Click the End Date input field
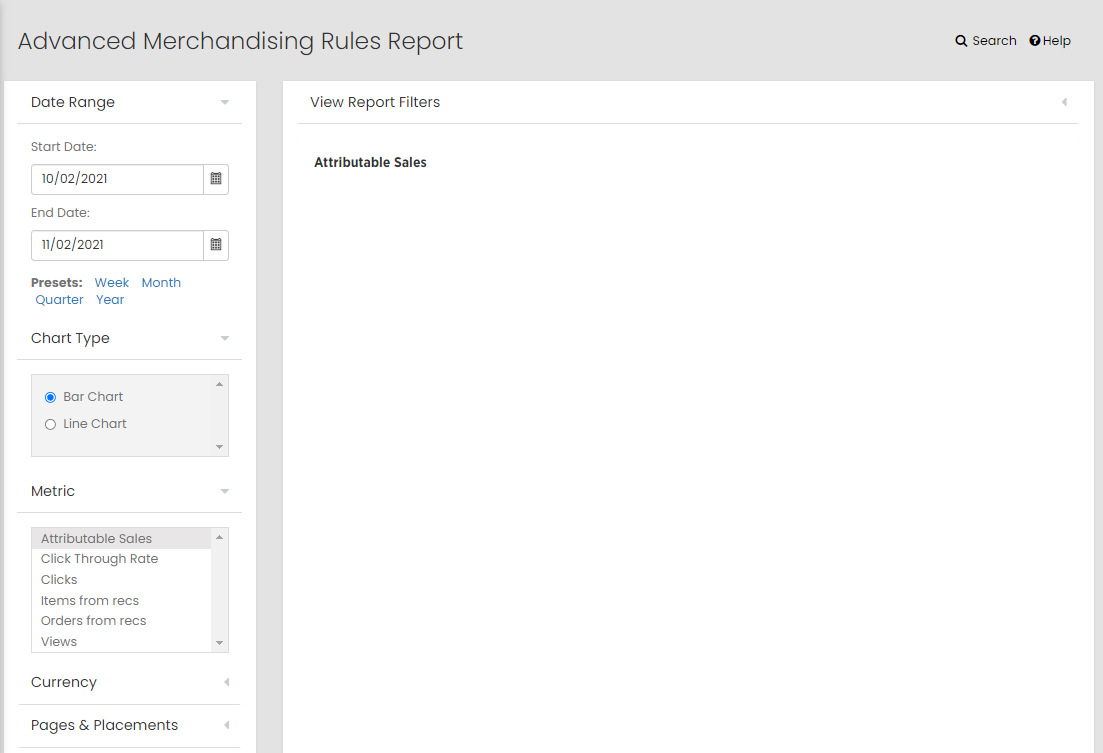This screenshot has width=1103, height=753. pos(117,245)
